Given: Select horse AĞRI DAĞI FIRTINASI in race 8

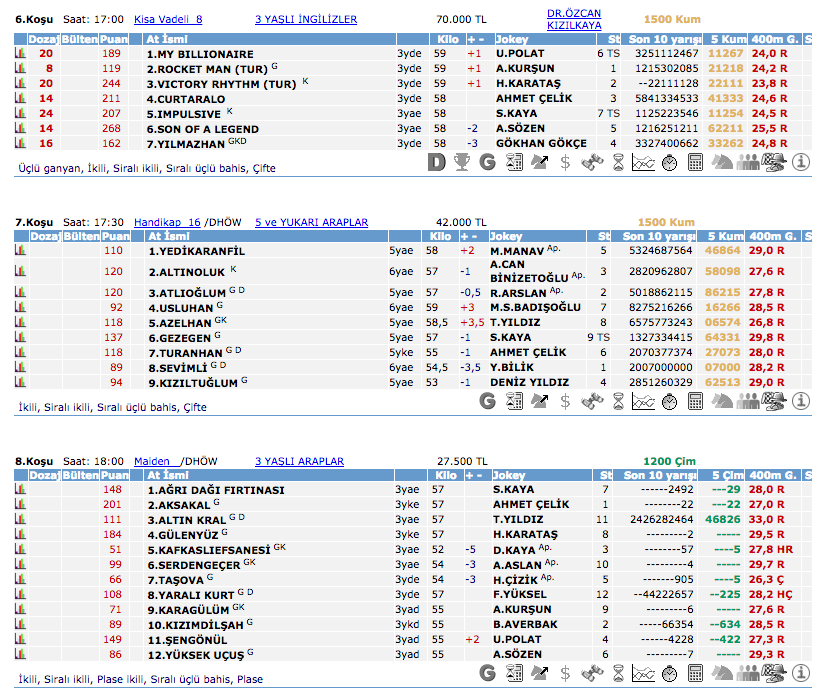Looking at the screenshot, I should [x=215, y=490].
